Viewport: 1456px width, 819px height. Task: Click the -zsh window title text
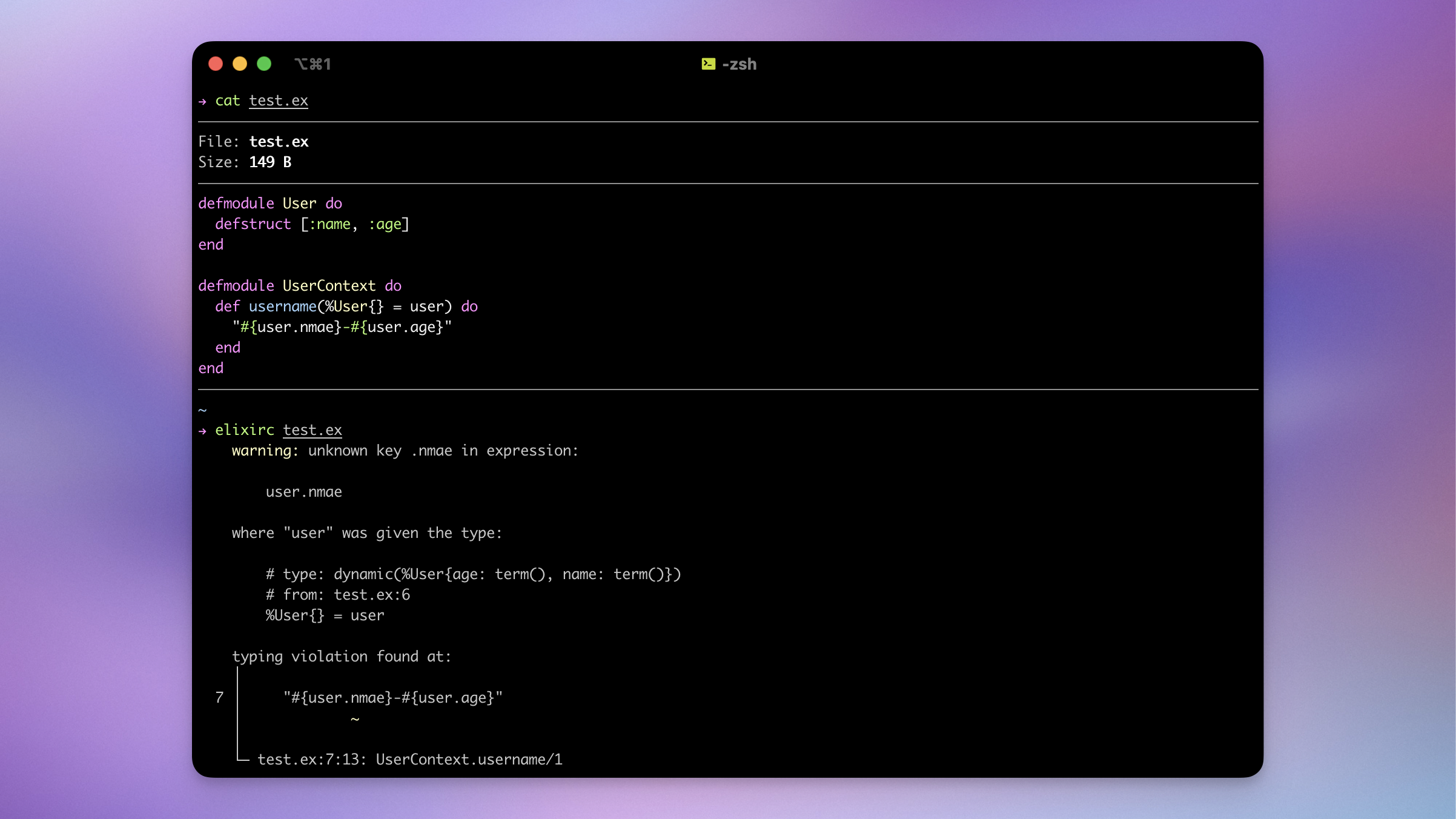[x=739, y=64]
